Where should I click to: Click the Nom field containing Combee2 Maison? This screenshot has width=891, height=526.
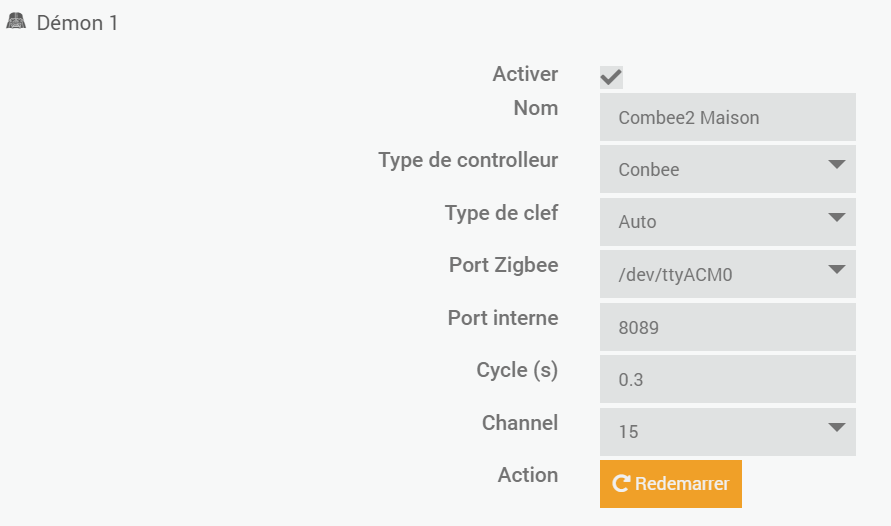(x=727, y=117)
